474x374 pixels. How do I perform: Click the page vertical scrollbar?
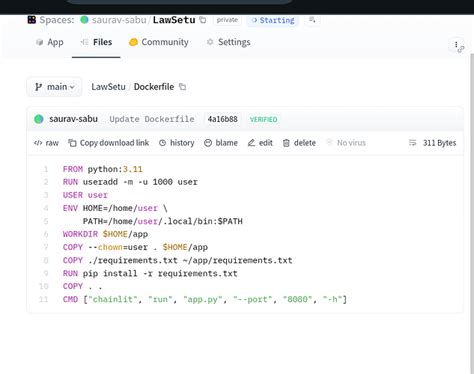point(472,213)
